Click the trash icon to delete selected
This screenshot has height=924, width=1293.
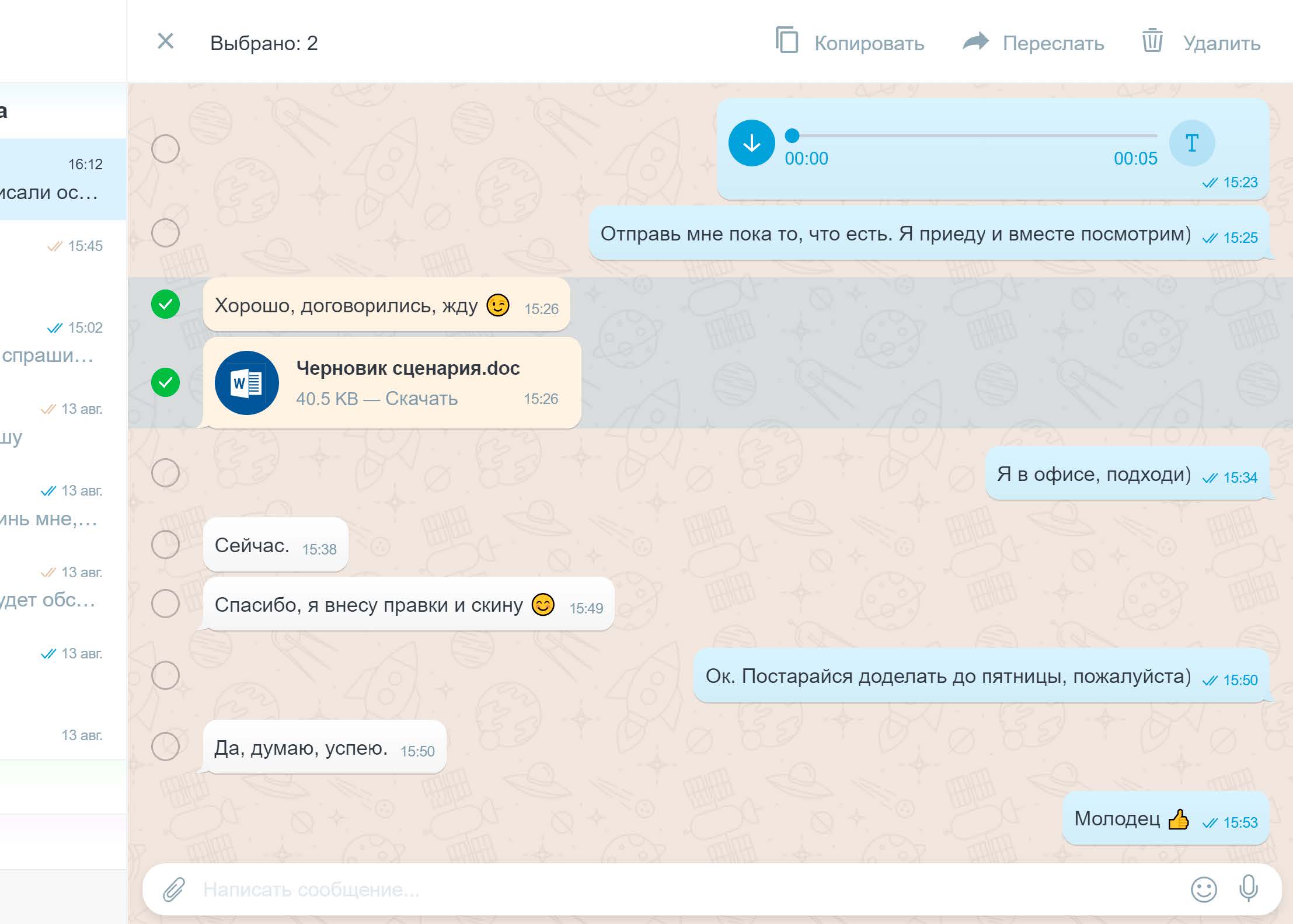pos(1152,41)
